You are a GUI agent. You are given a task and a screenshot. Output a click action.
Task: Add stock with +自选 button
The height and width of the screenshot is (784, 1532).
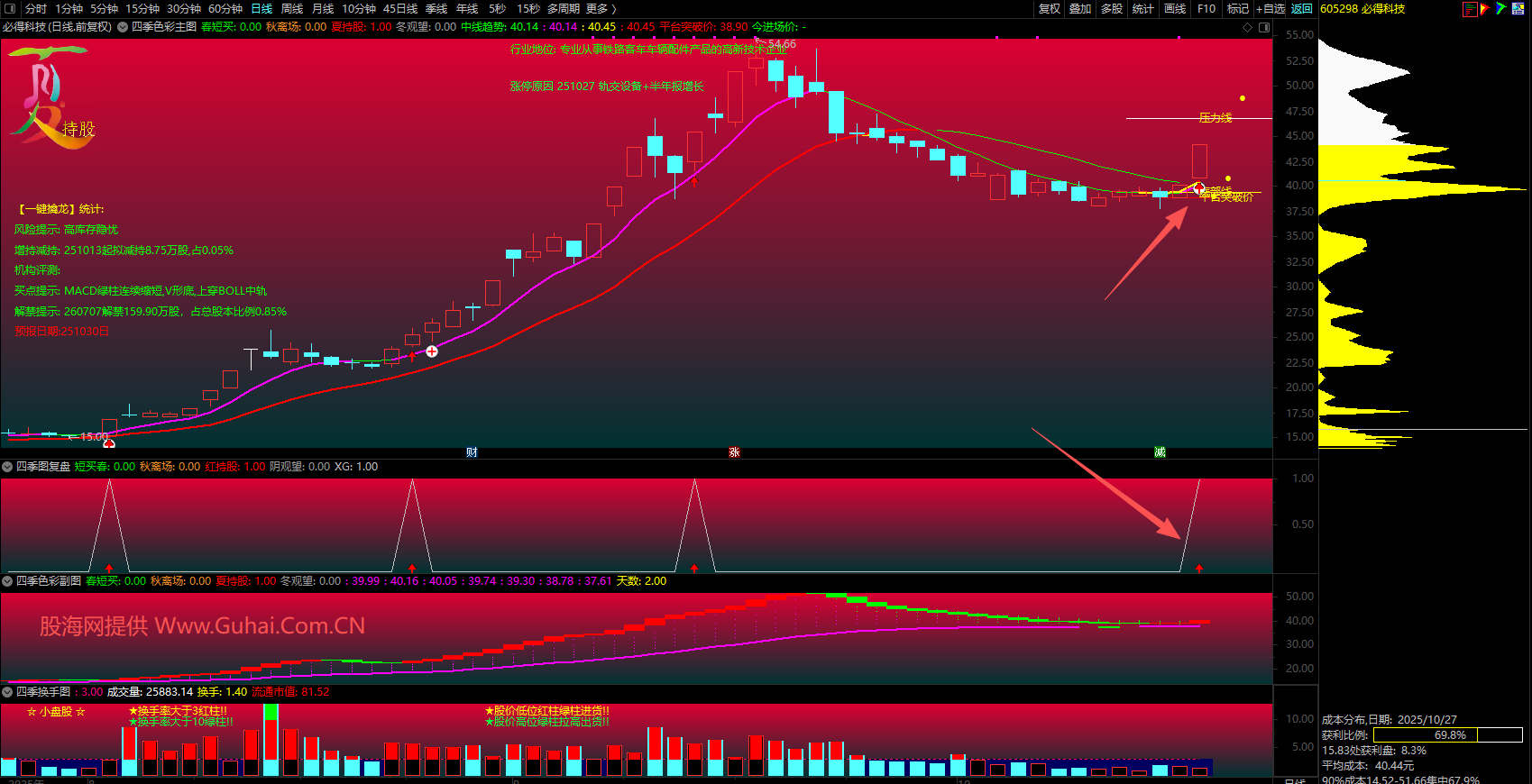pos(1271,9)
